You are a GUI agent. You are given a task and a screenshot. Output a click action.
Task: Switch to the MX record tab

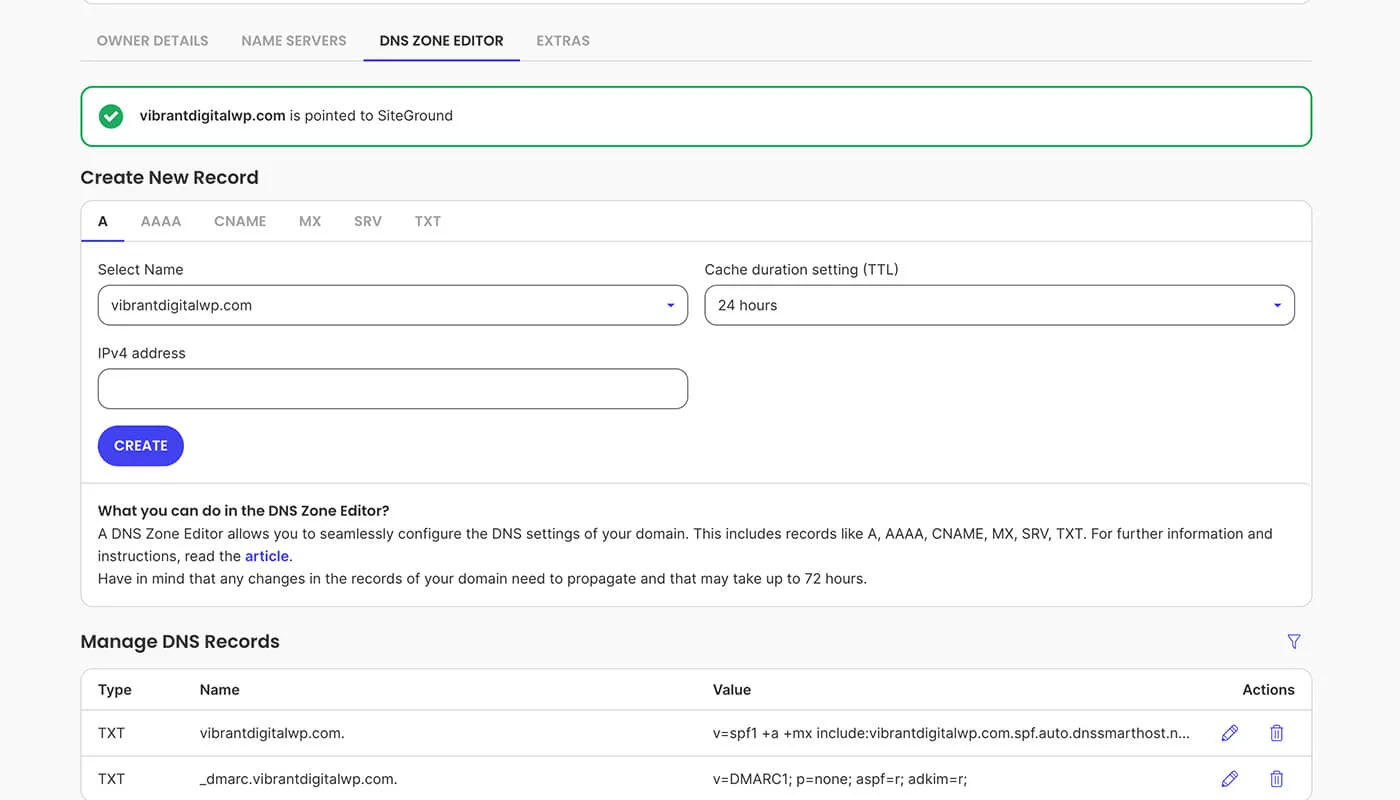click(310, 221)
